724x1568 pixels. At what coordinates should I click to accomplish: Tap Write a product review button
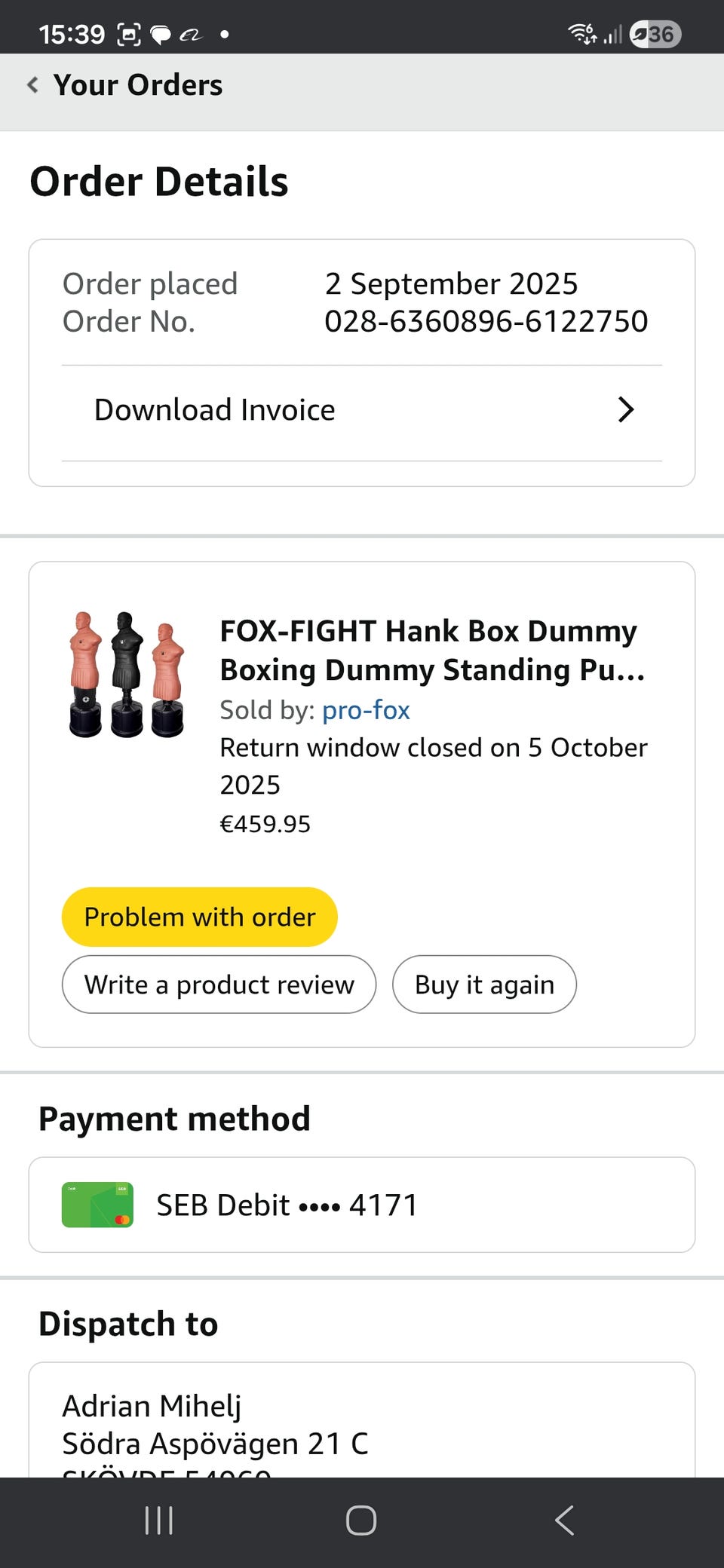[x=219, y=985]
